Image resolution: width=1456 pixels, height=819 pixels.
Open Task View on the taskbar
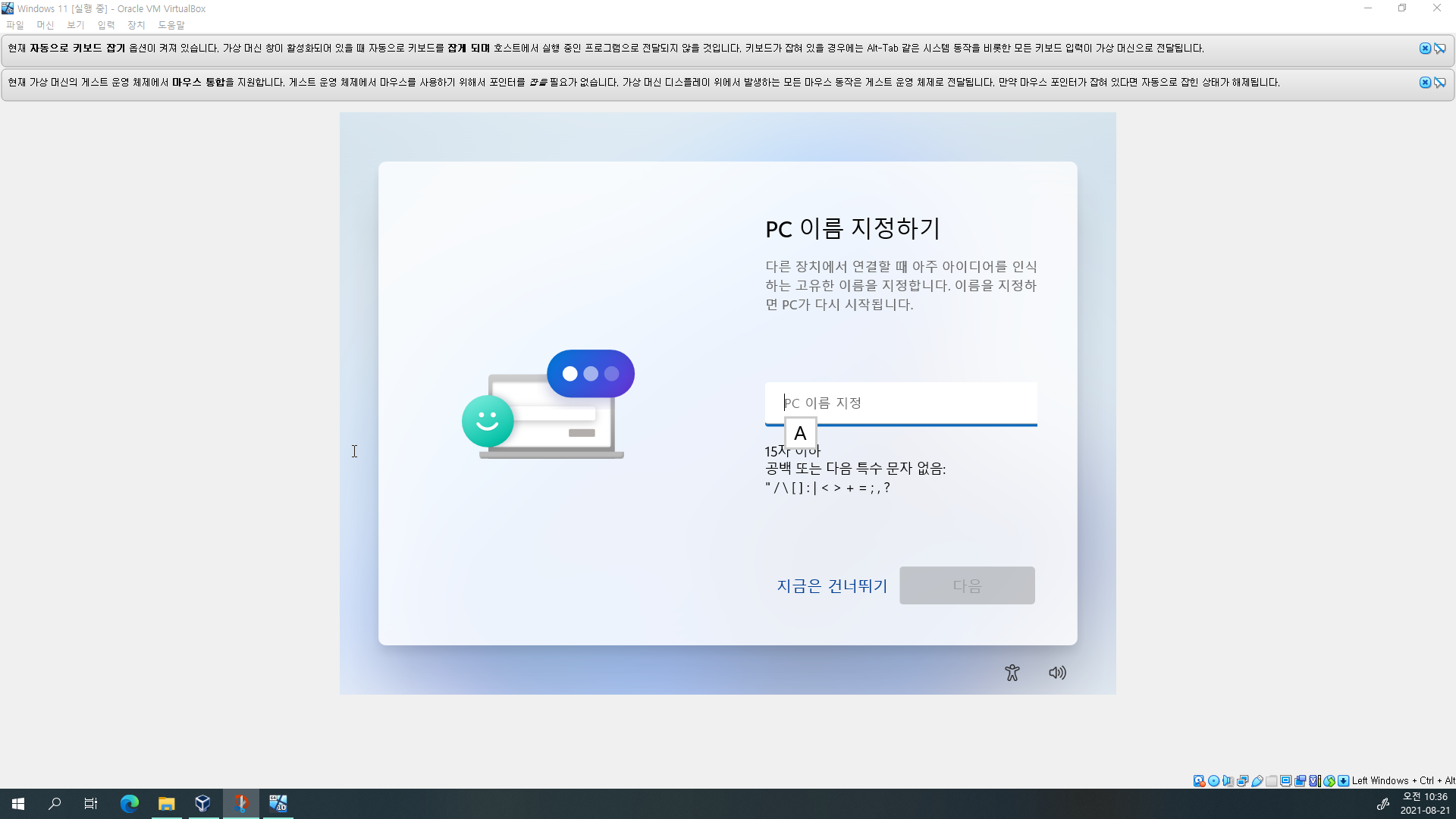91,804
